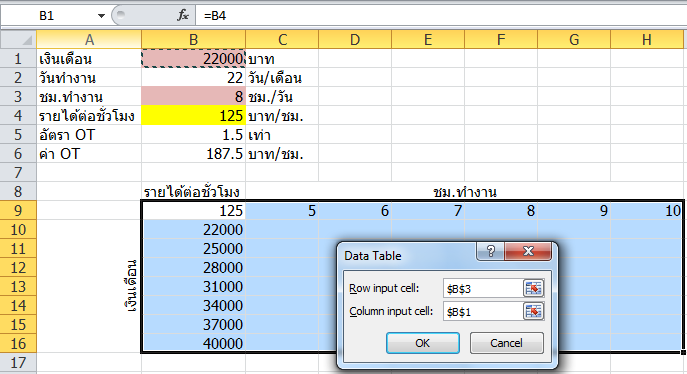This screenshot has width=687, height=374.
Task: Click the Data Table dialog title bar
Action: pos(407,255)
